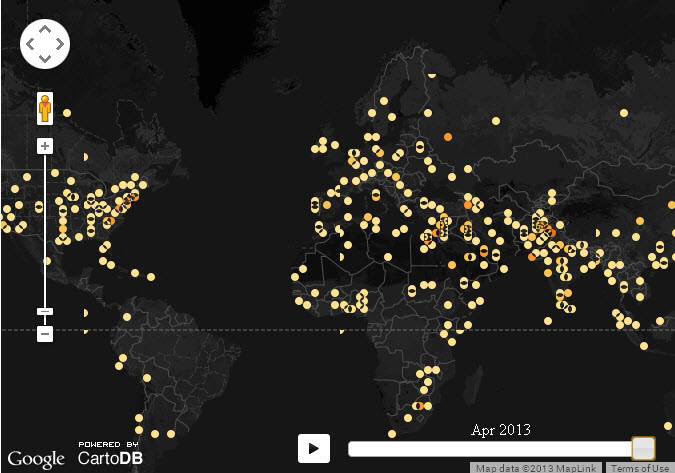
Task: Click the Apr 2013 date label
Action: (500, 430)
